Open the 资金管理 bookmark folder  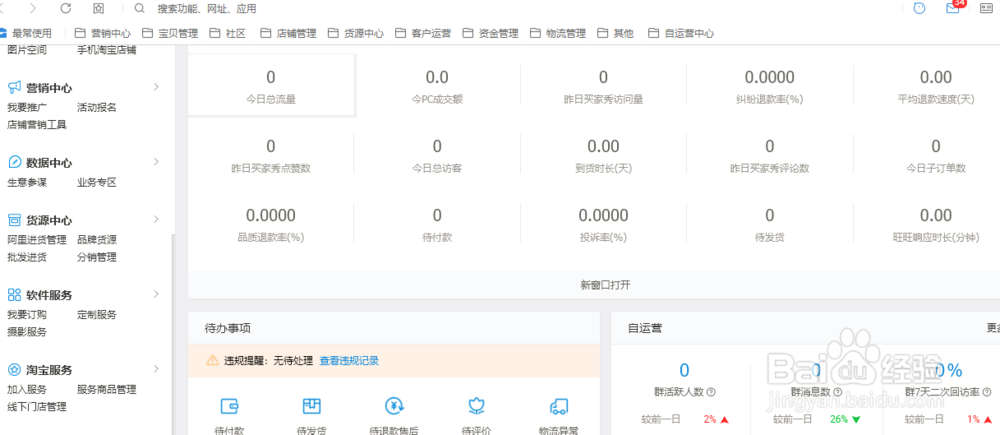tap(490, 33)
